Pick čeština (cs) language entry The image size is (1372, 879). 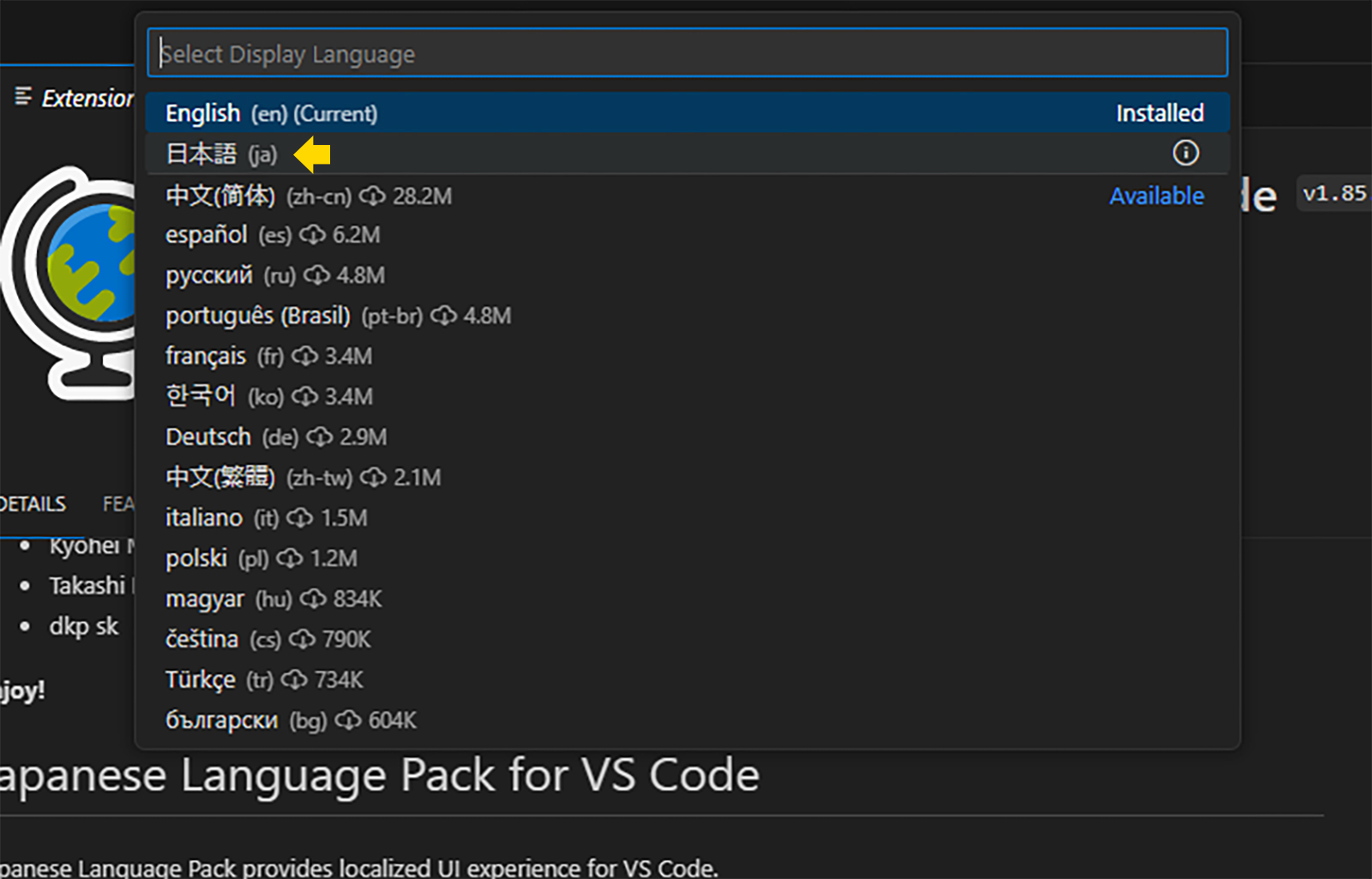tap(687, 639)
